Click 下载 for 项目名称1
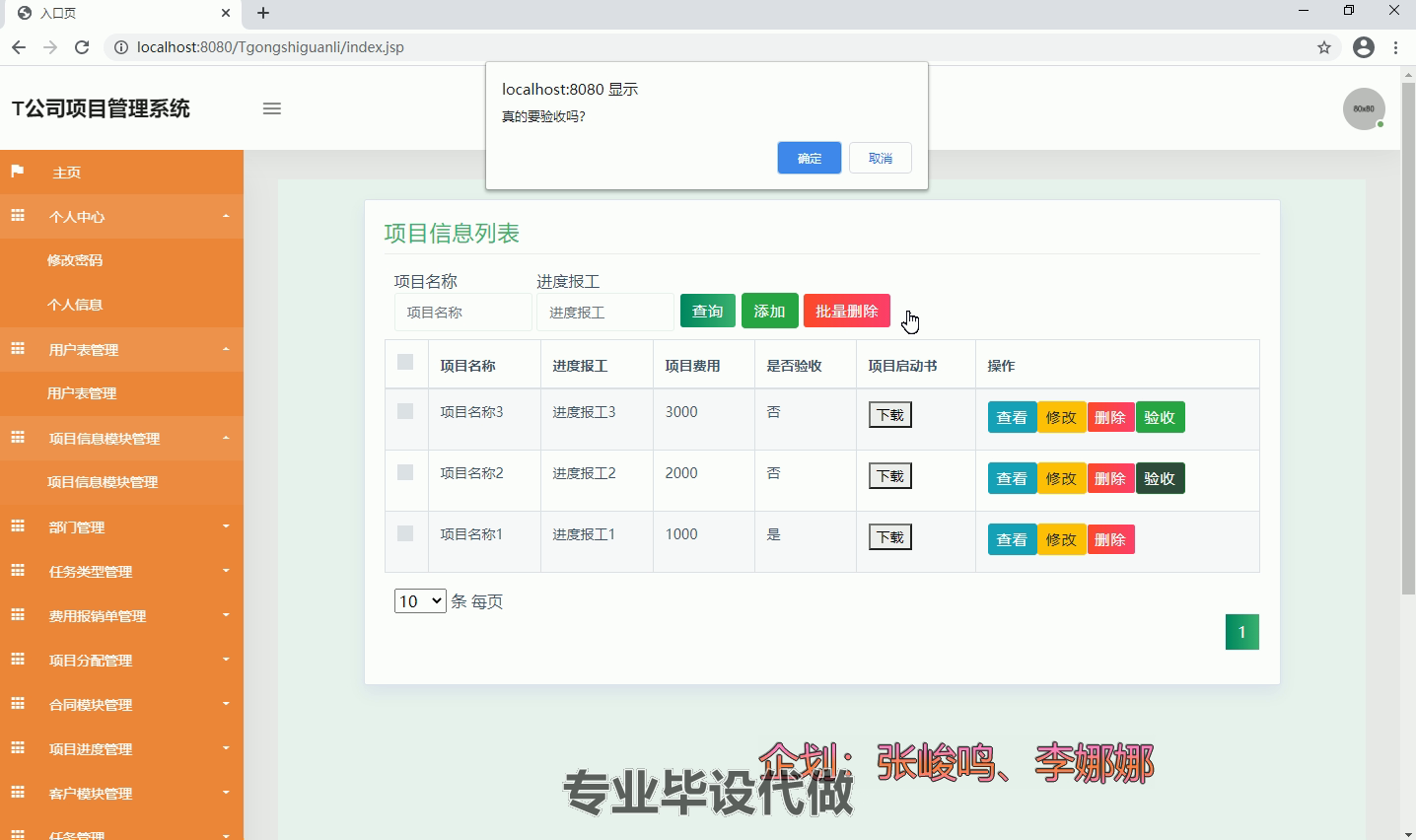1416x840 pixels. [890, 537]
